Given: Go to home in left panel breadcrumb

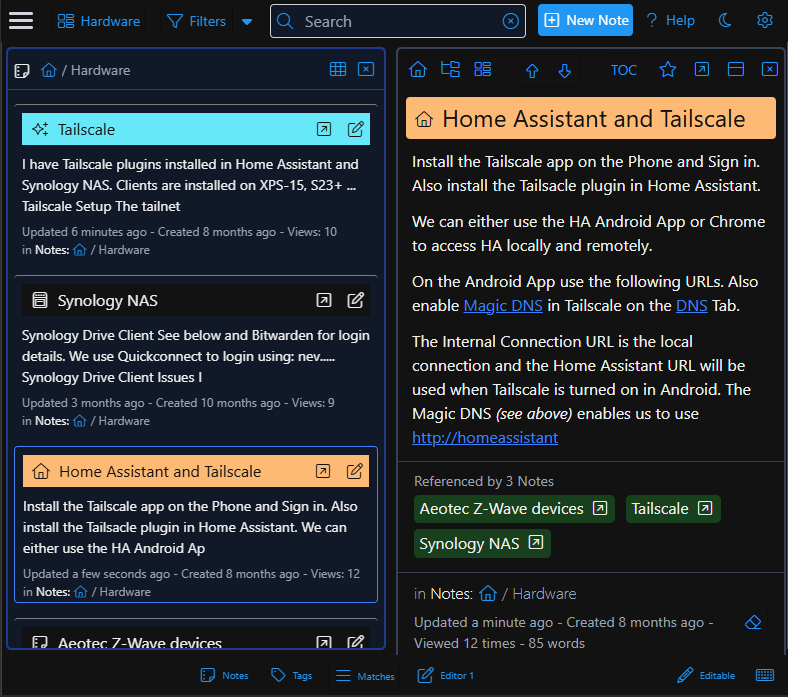Looking at the screenshot, I should pyautogui.click(x=49, y=70).
